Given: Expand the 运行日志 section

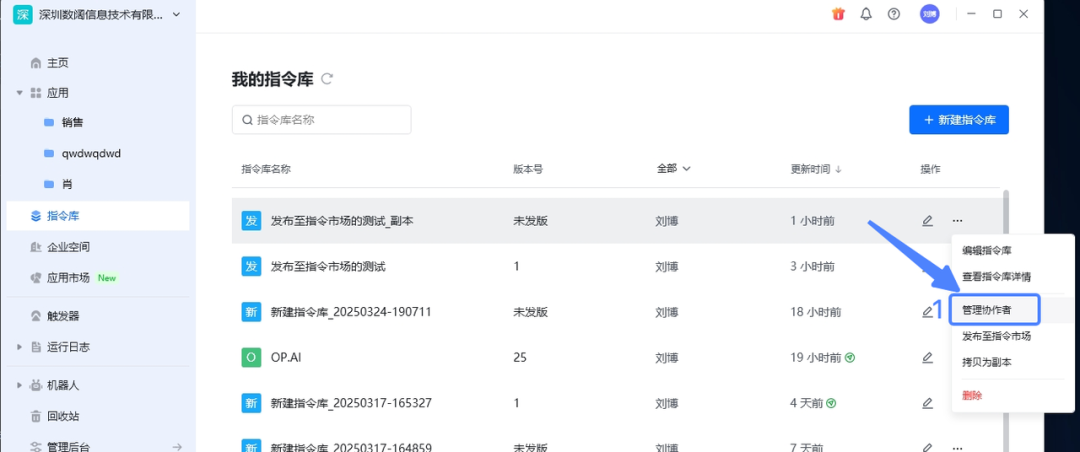Looking at the screenshot, I should 19,347.
